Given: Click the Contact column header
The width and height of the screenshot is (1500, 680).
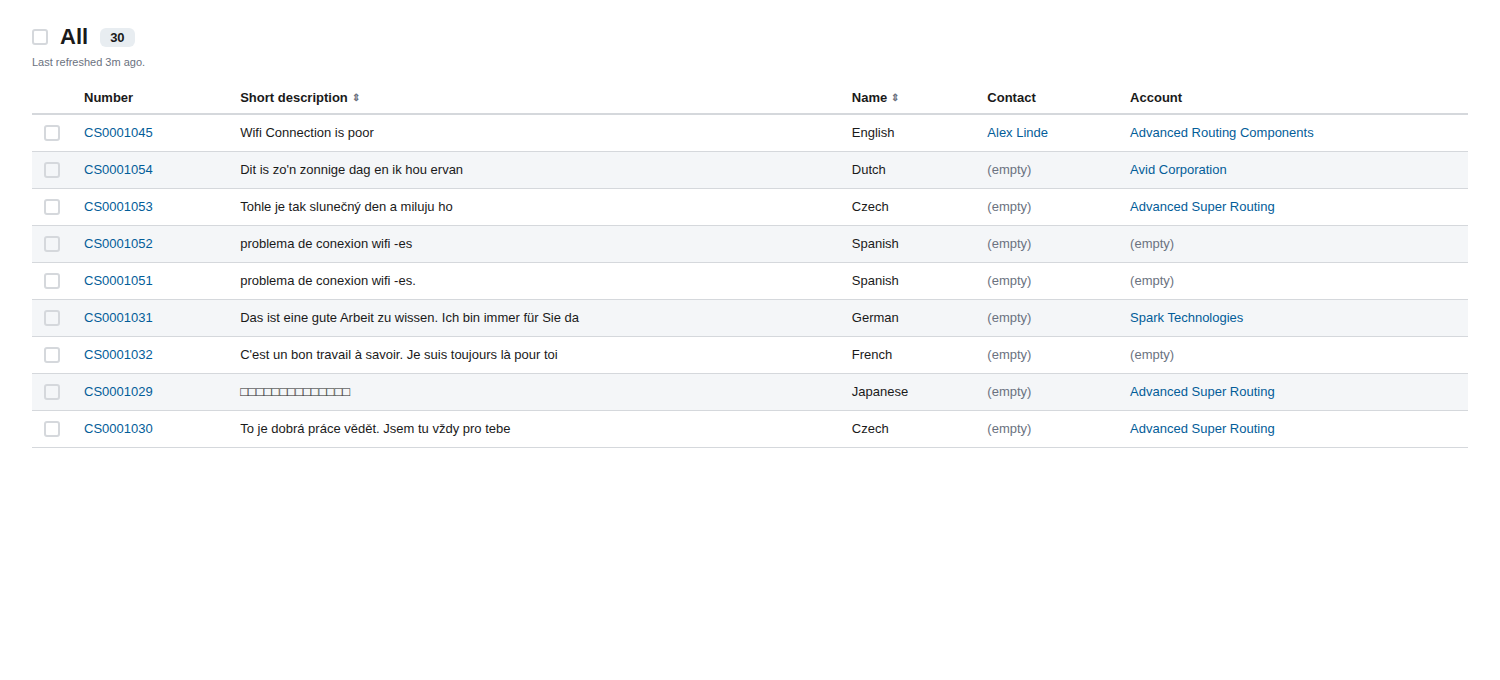Looking at the screenshot, I should point(1011,98).
